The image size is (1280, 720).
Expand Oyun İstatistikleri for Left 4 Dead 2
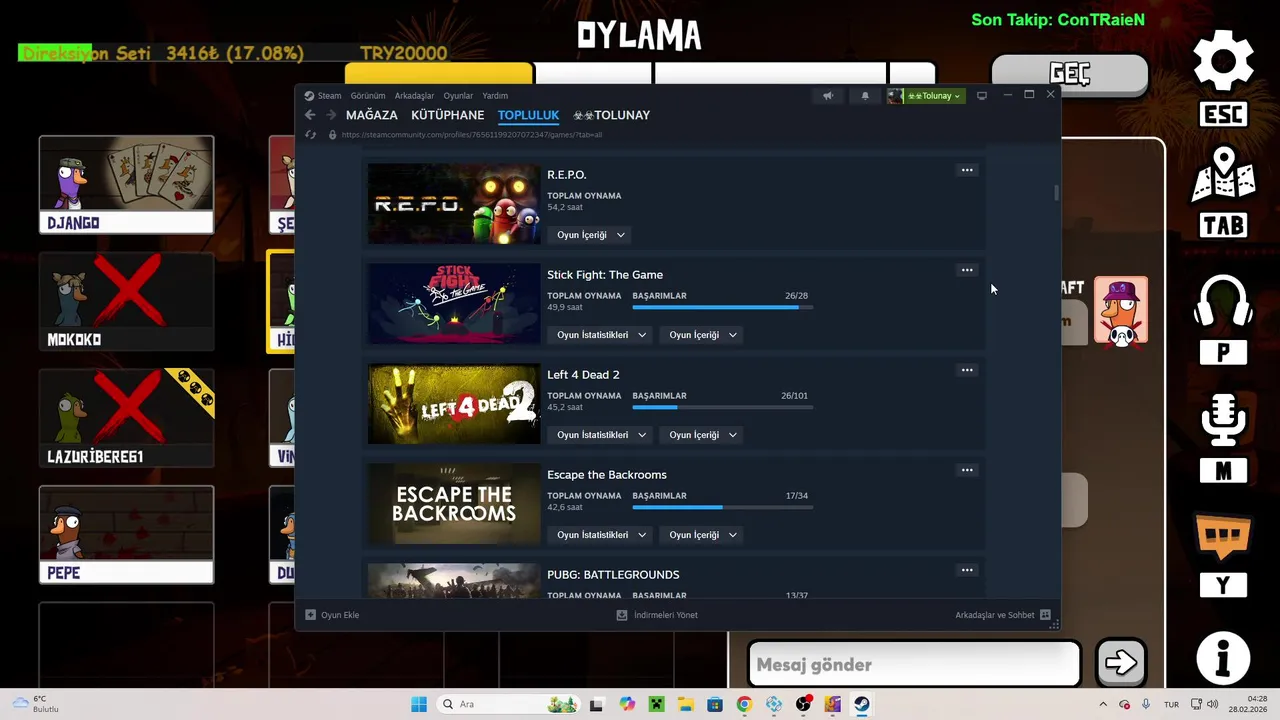click(x=601, y=435)
